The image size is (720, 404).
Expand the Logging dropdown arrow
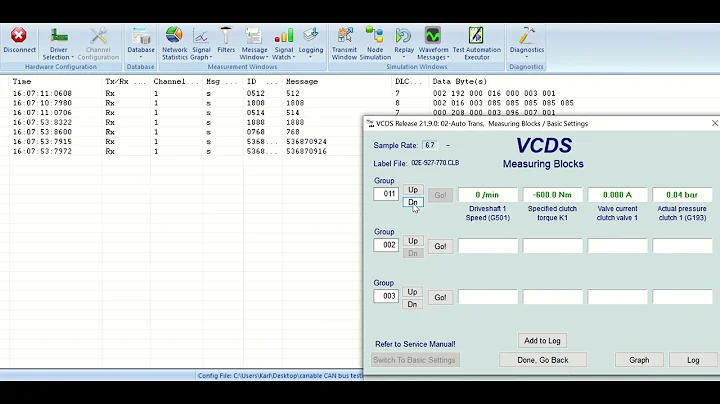coord(311,57)
